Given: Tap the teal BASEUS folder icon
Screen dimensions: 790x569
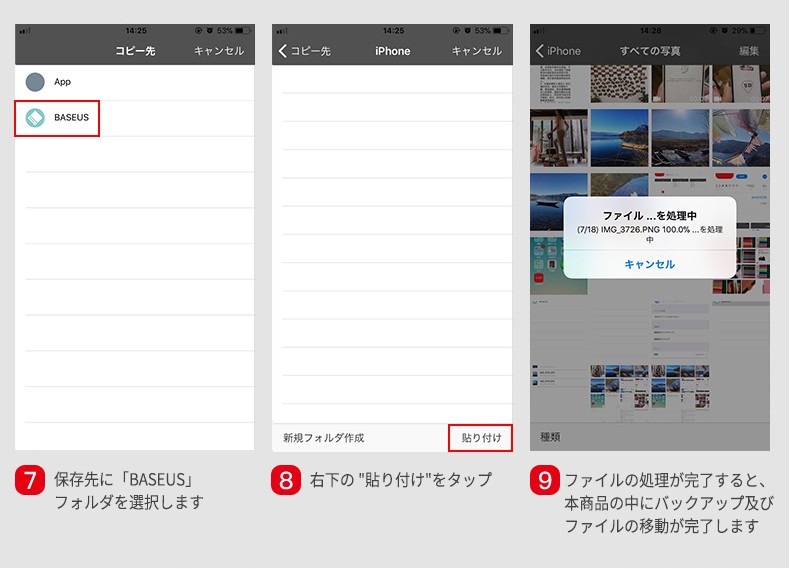Looking at the screenshot, I should click(35, 118).
